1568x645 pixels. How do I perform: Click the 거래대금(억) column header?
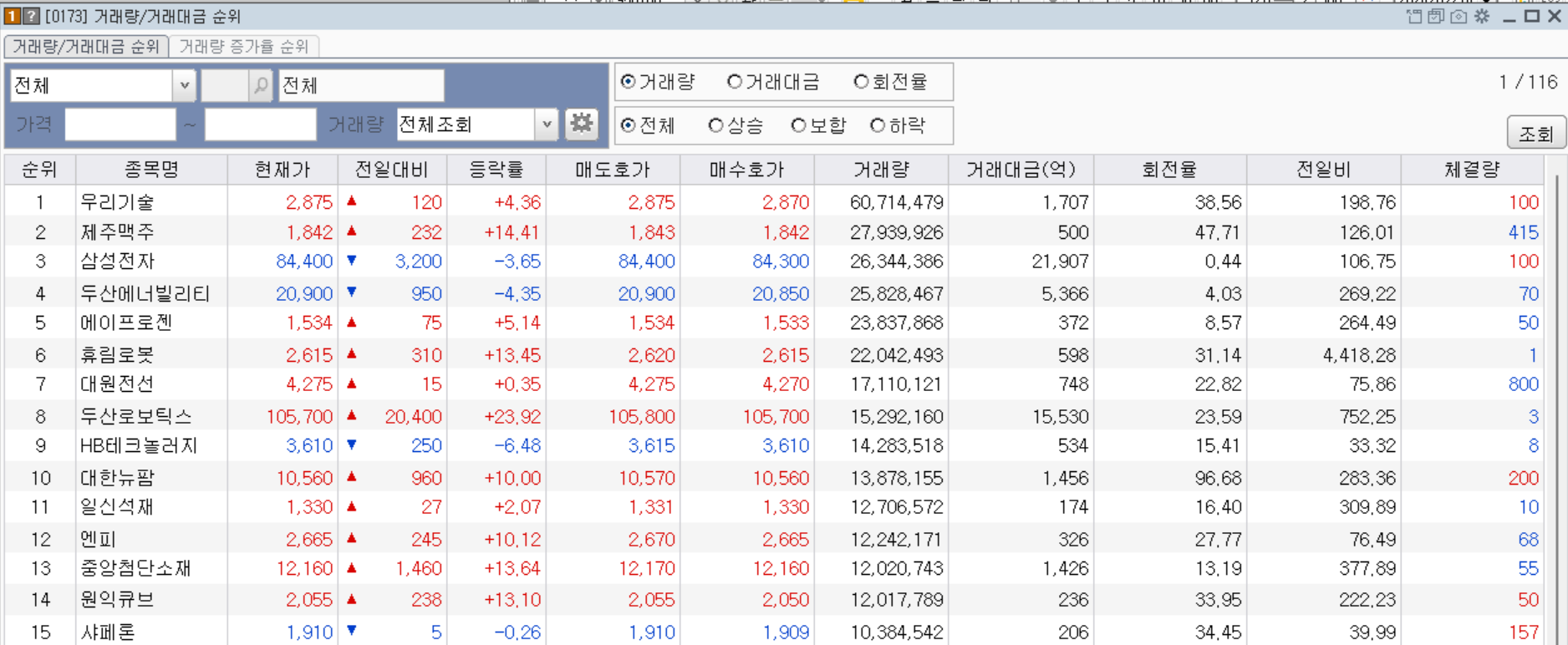coord(1021,170)
